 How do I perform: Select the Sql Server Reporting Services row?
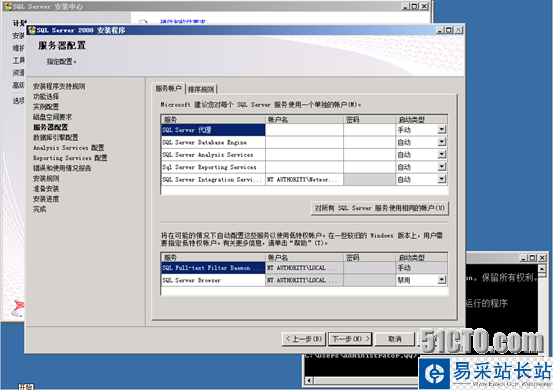point(213,167)
